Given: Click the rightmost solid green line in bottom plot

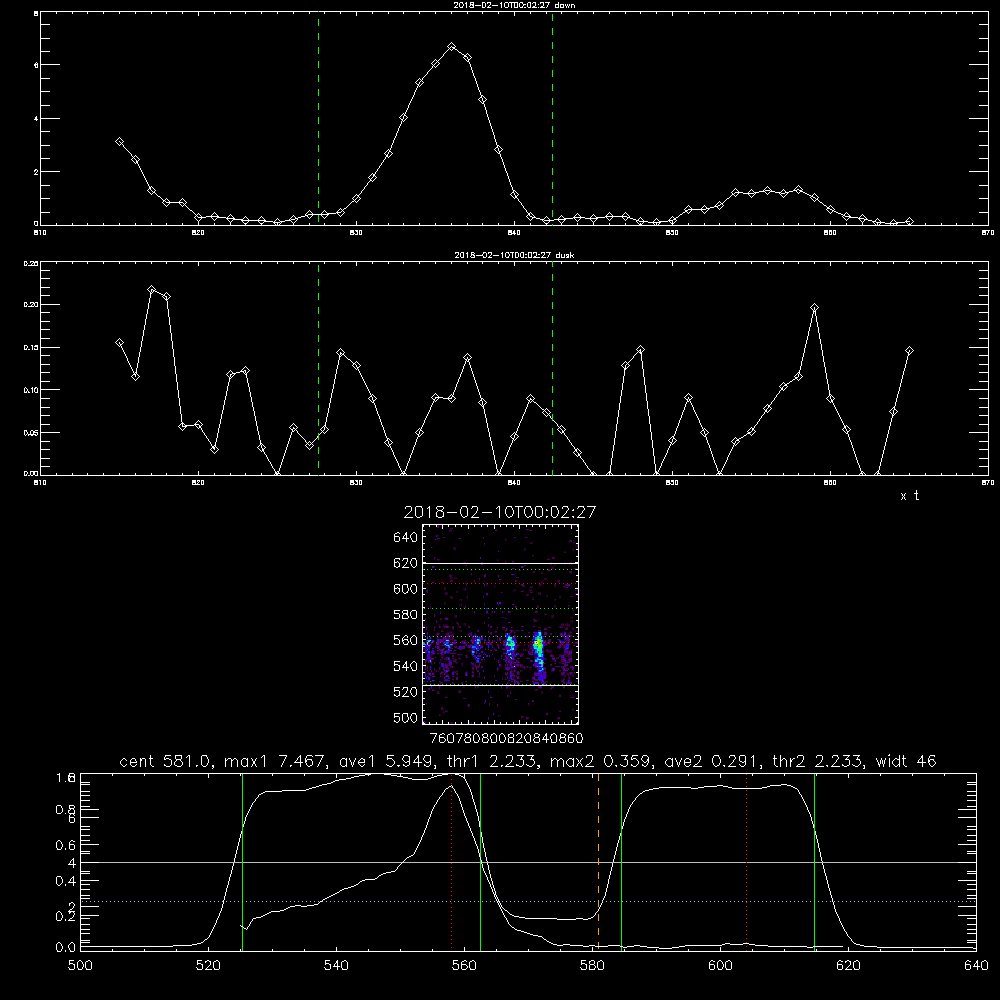Looking at the screenshot, I should click(x=814, y=862).
